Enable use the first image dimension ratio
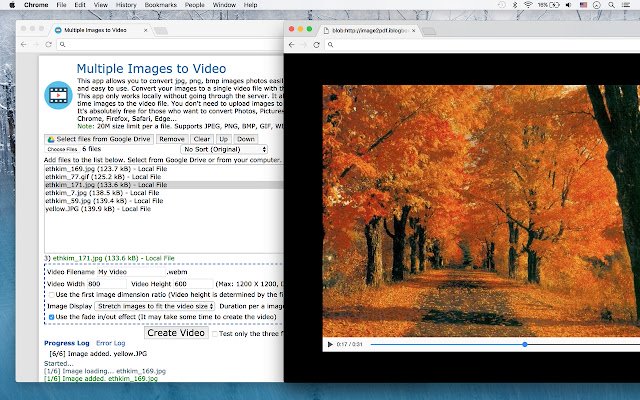This screenshot has height=400, width=640. [x=51, y=295]
